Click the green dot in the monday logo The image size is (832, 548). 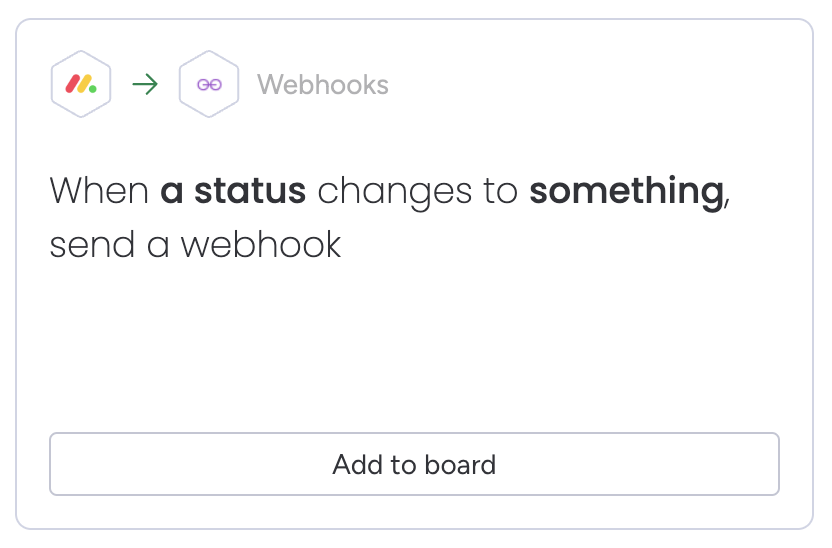93,89
